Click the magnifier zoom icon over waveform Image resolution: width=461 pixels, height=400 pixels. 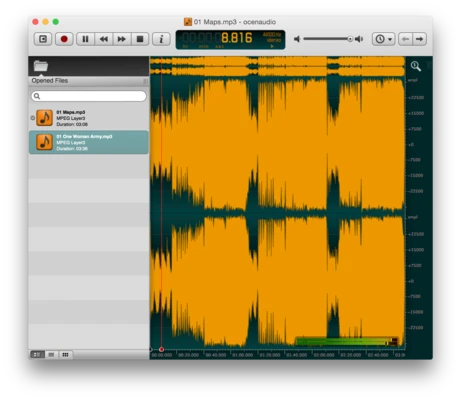(416, 66)
